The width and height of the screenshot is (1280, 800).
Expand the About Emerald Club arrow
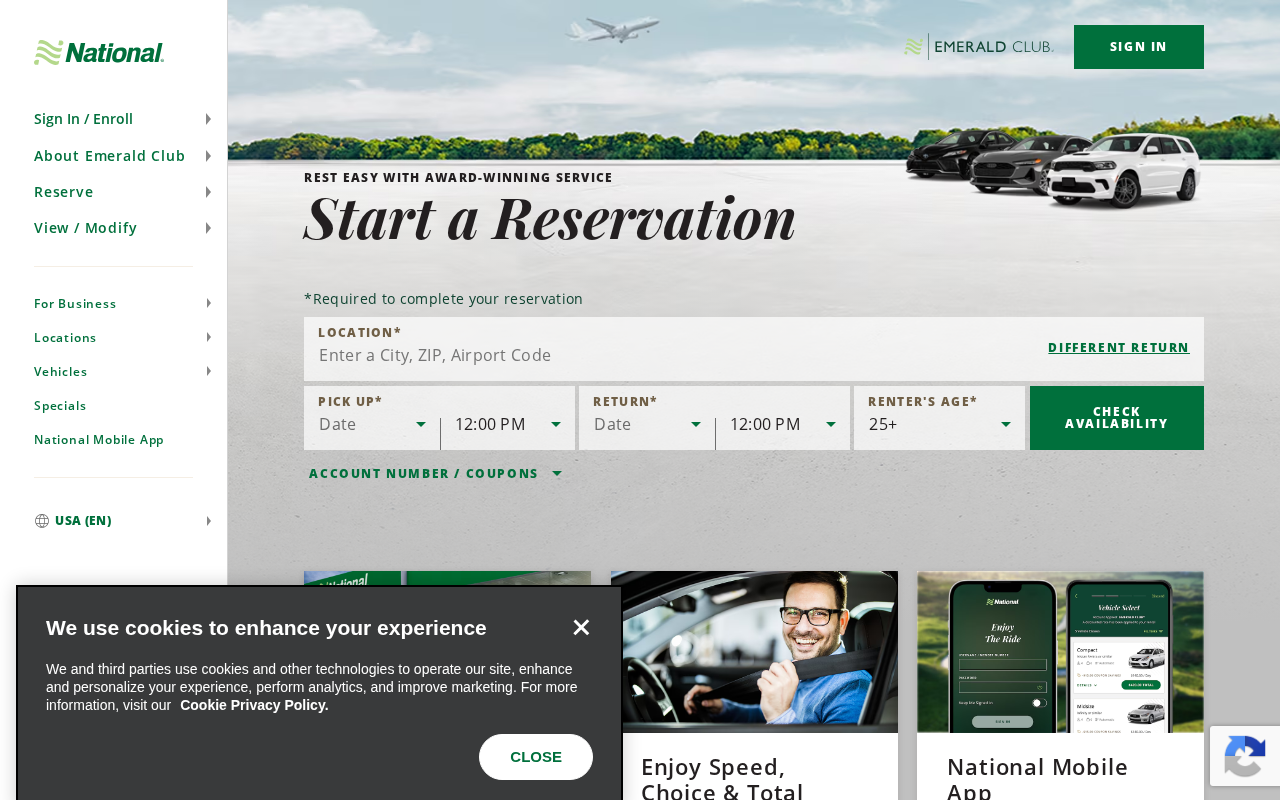(x=208, y=156)
